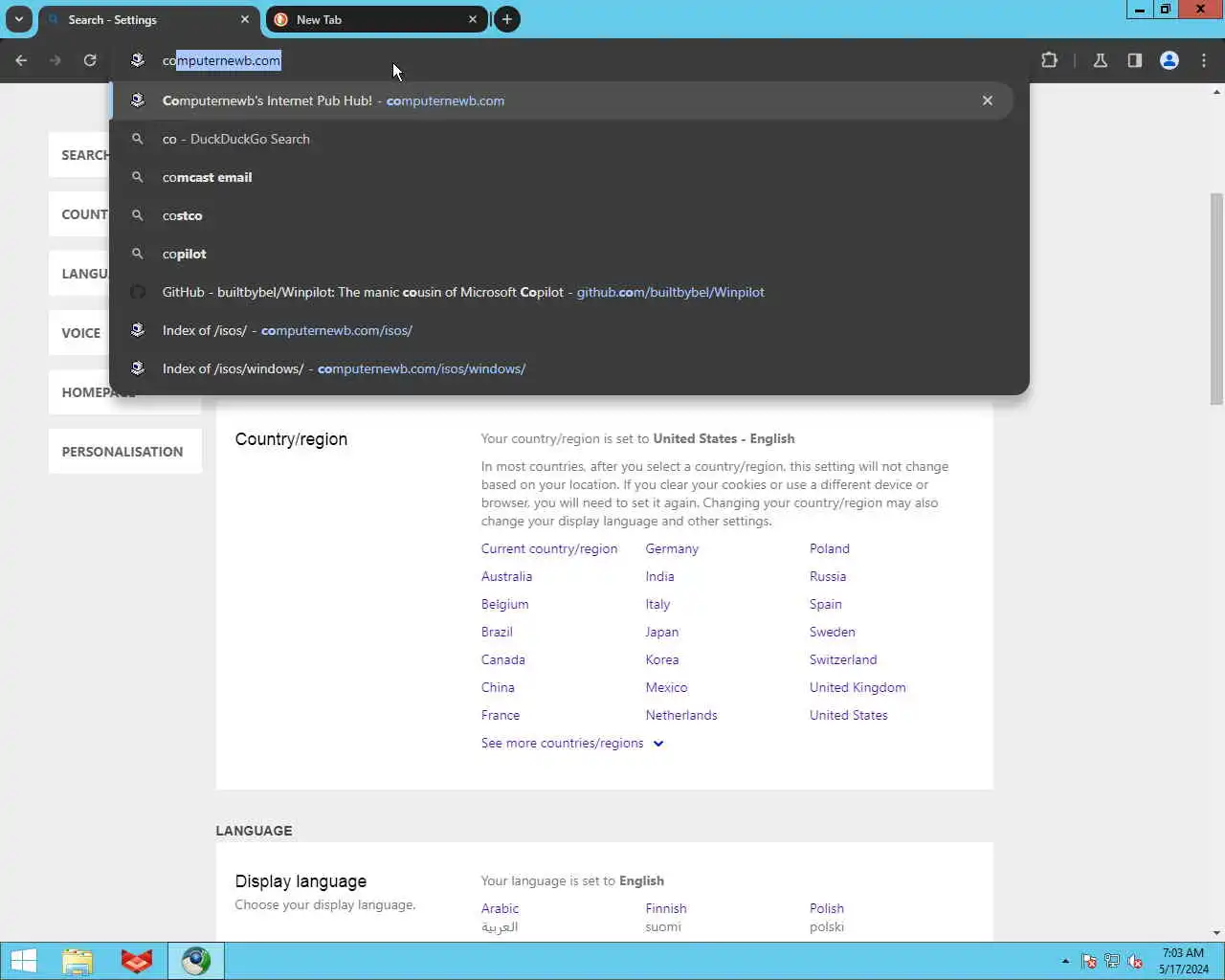Open the tab search dropdown arrow
Image resolution: width=1225 pixels, height=980 pixels.
point(18,19)
